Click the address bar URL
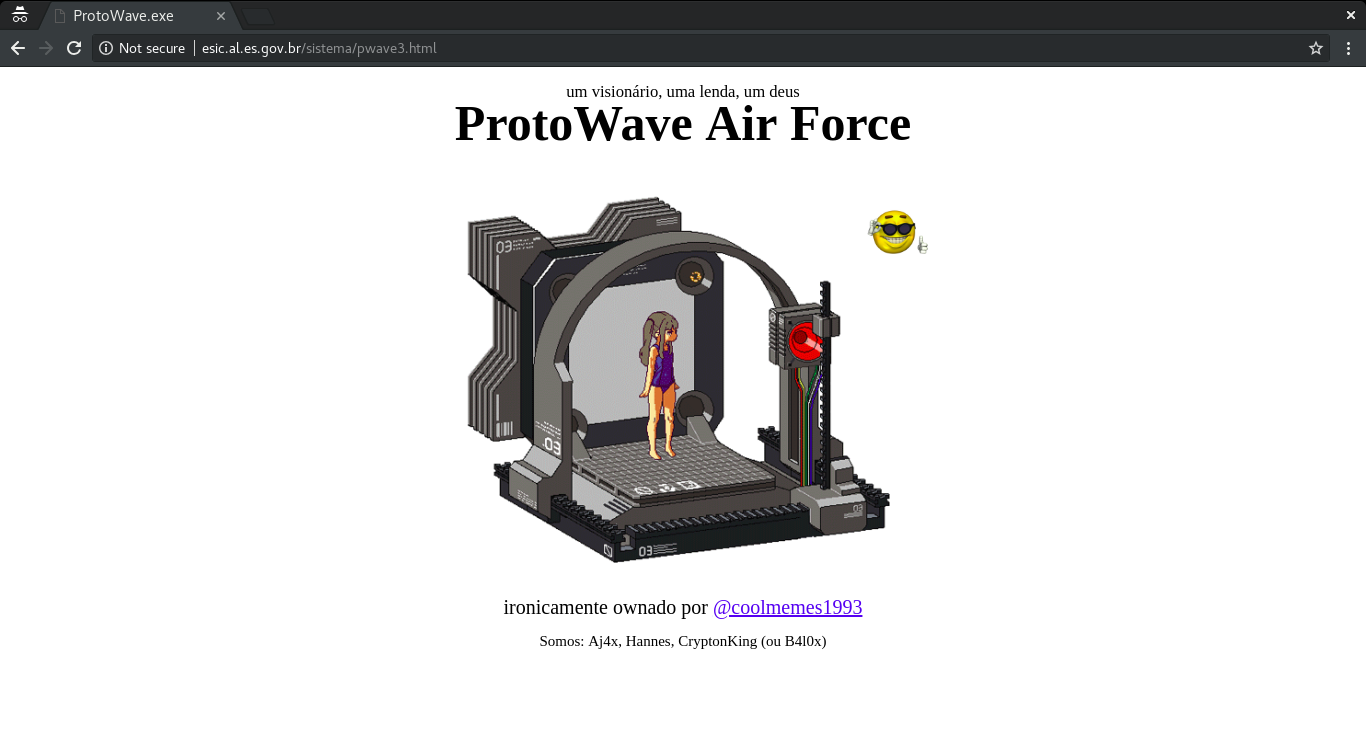 tap(319, 48)
